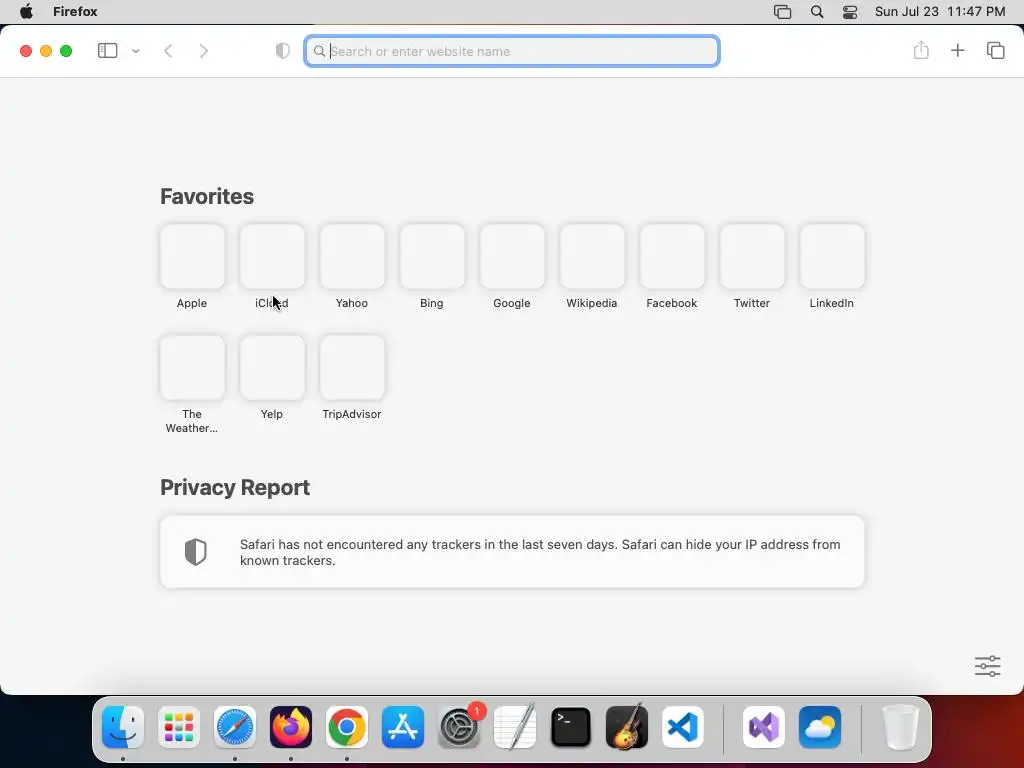Screen dimensions: 1024x768
Task: Open Spotlight search in menu bar
Action: (x=816, y=12)
